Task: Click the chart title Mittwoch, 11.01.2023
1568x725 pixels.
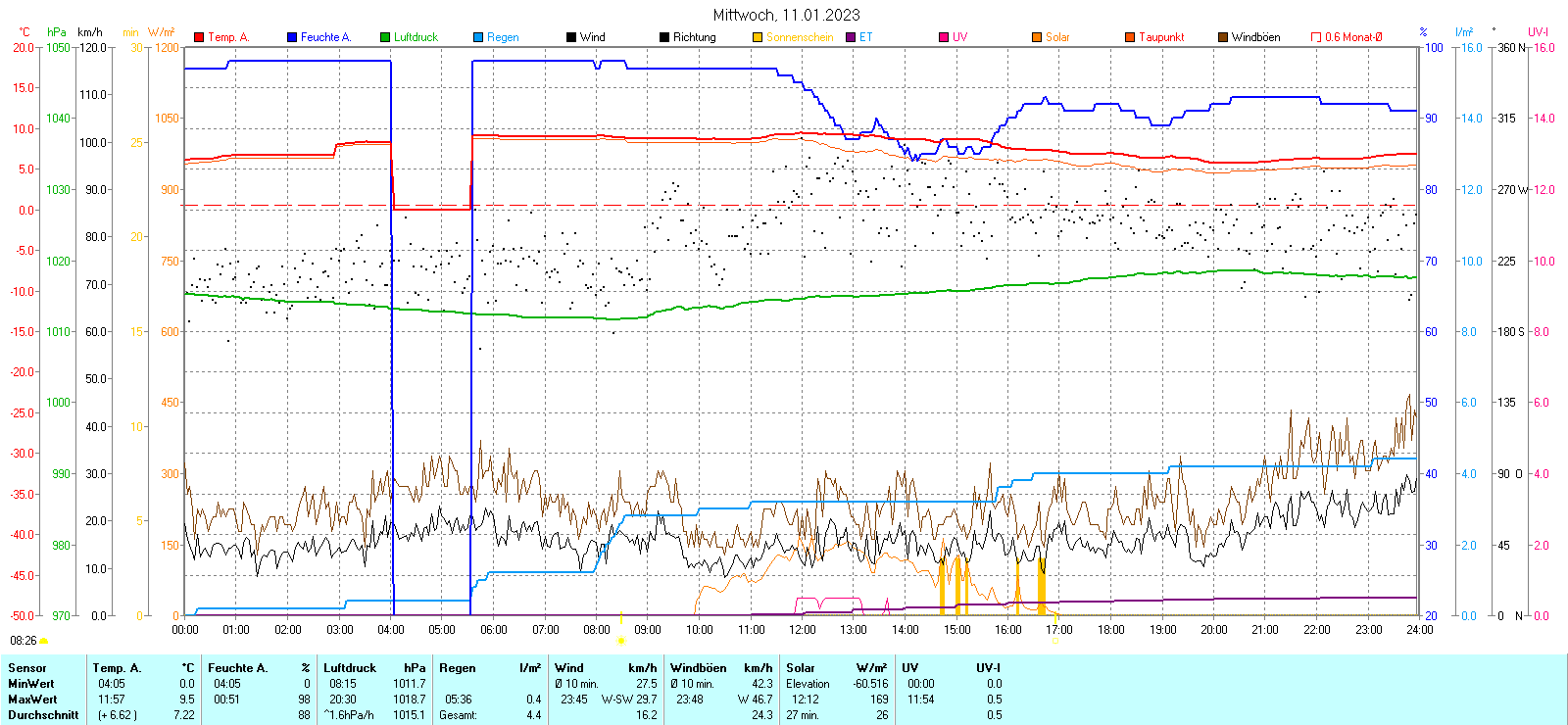Action: click(786, 15)
